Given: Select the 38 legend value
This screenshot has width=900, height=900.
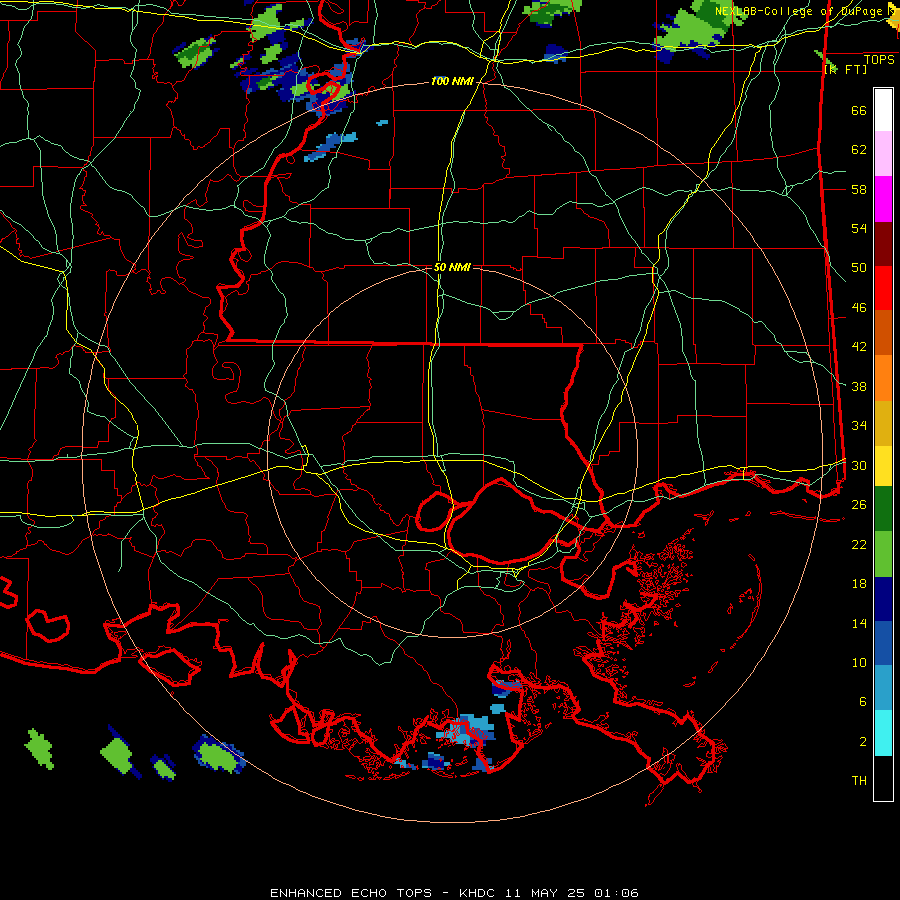Looking at the screenshot, I should (859, 386).
